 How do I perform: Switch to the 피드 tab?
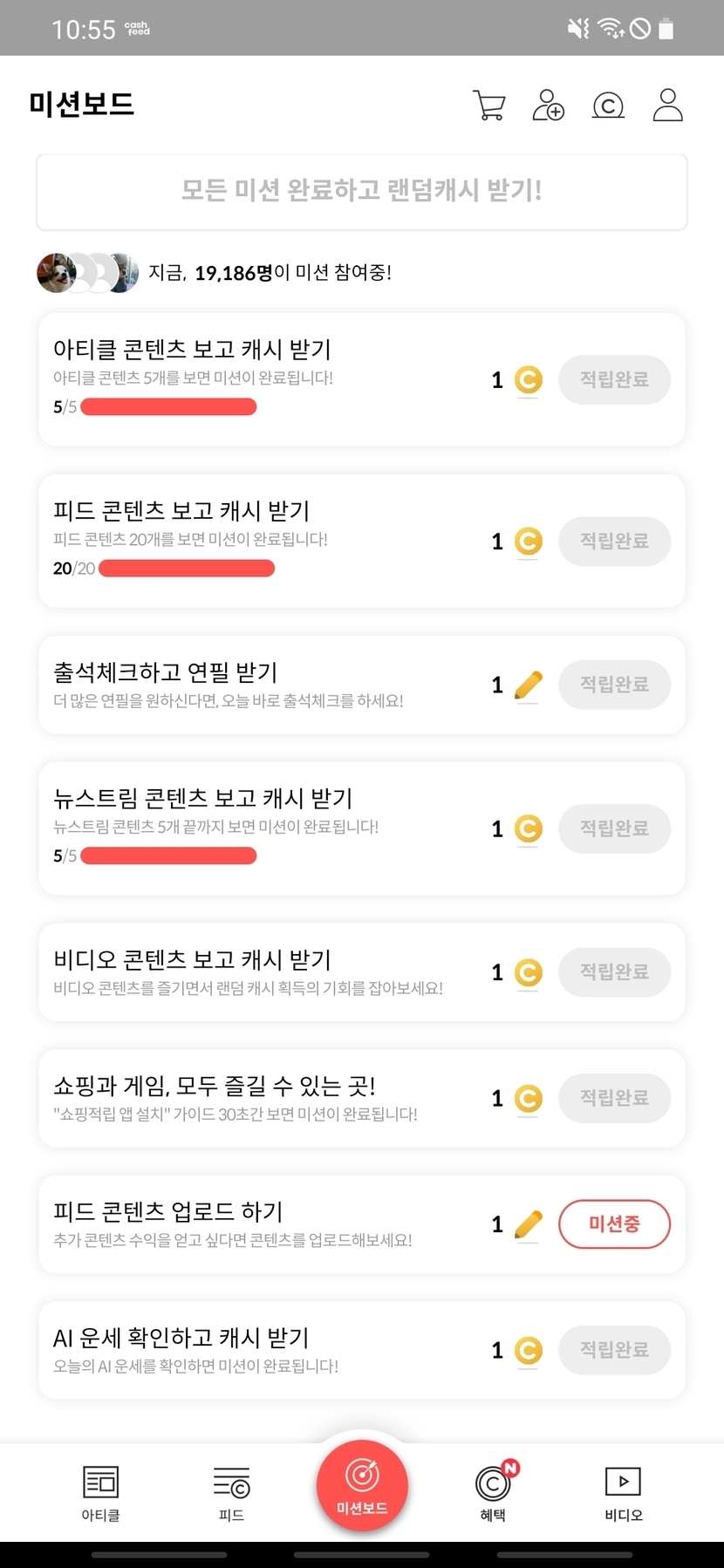click(231, 1493)
